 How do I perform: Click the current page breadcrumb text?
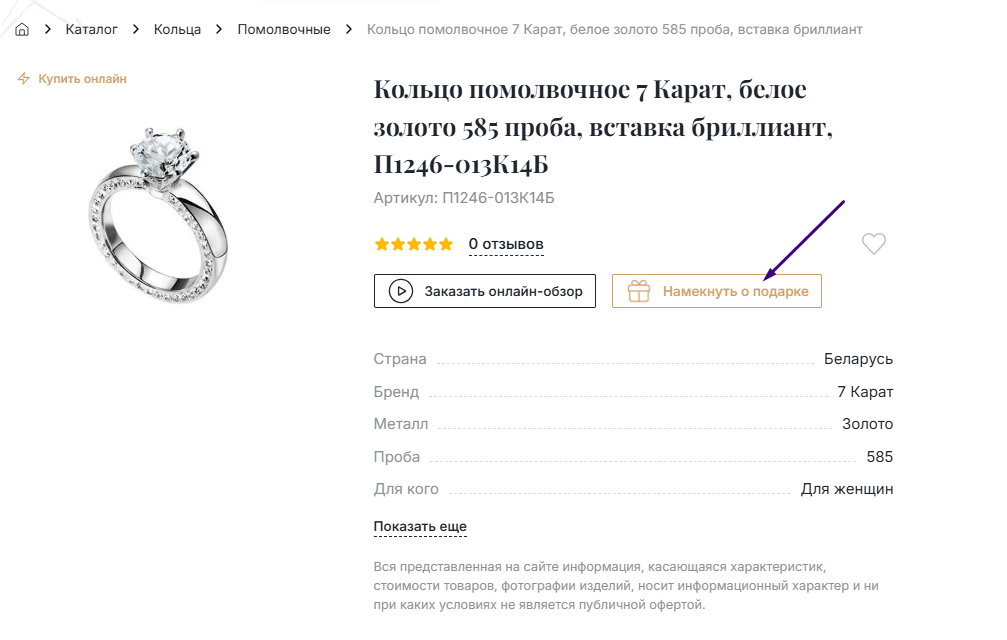tap(614, 30)
